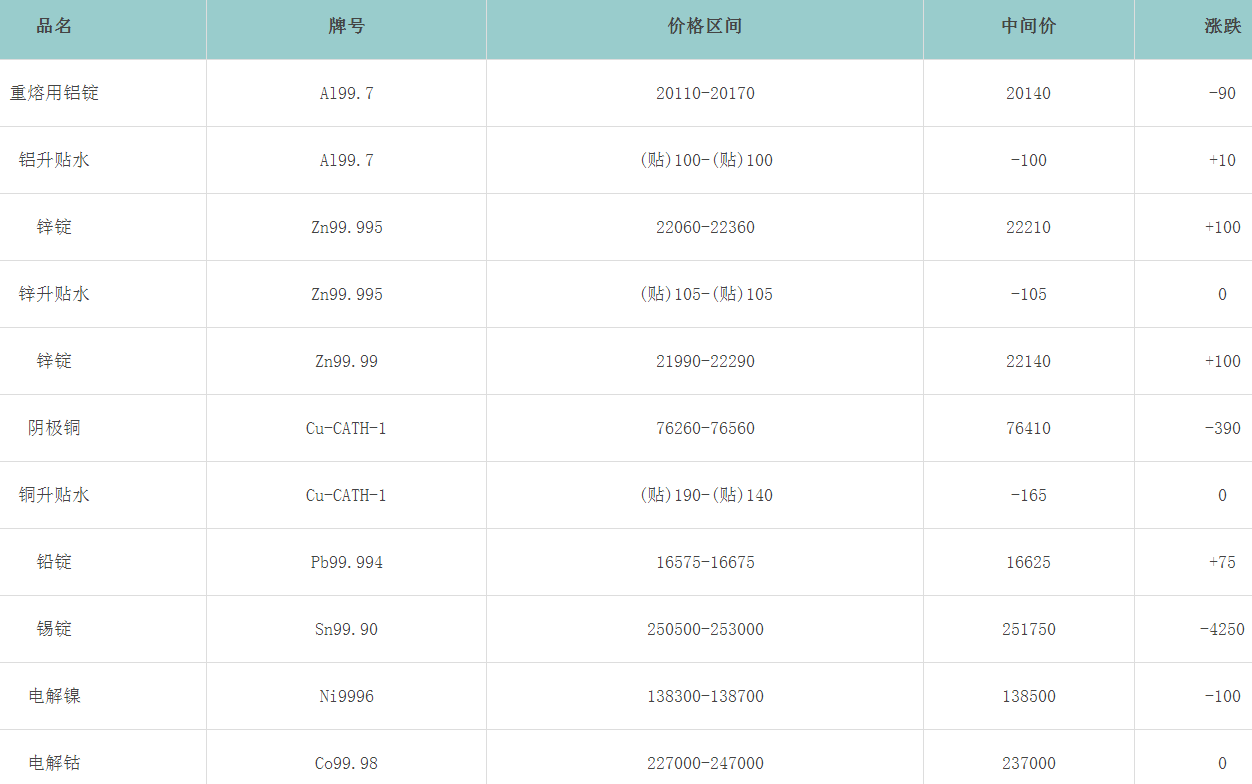The image size is (1252, 784).
Task: Select the 电解钴 product name
Action: (54, 763)
